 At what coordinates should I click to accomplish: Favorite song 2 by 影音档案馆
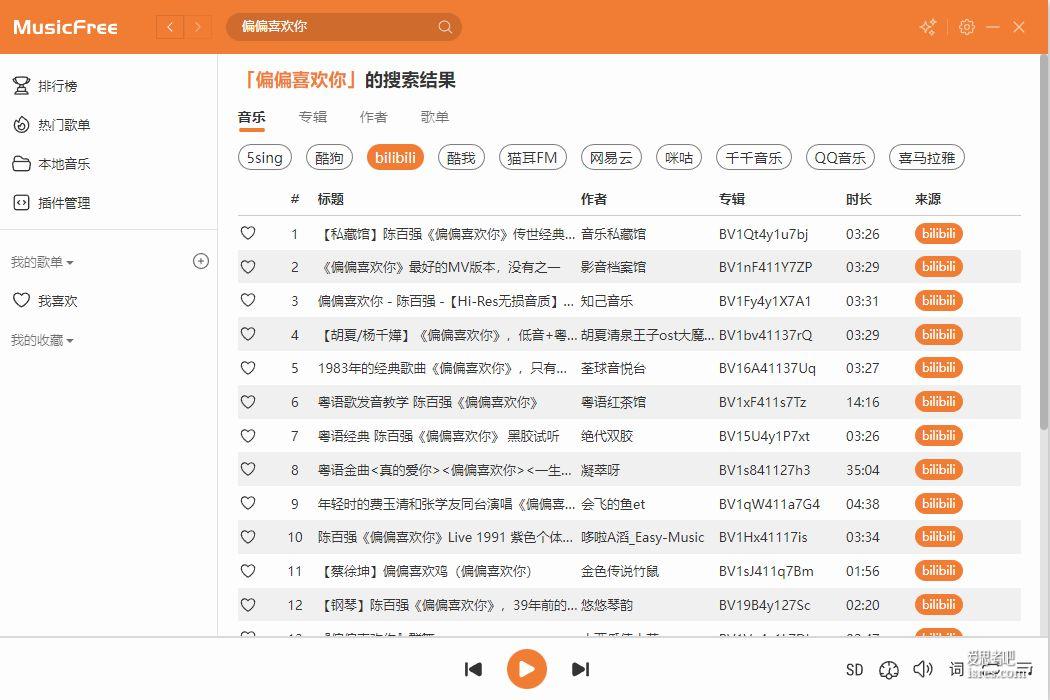248,267
